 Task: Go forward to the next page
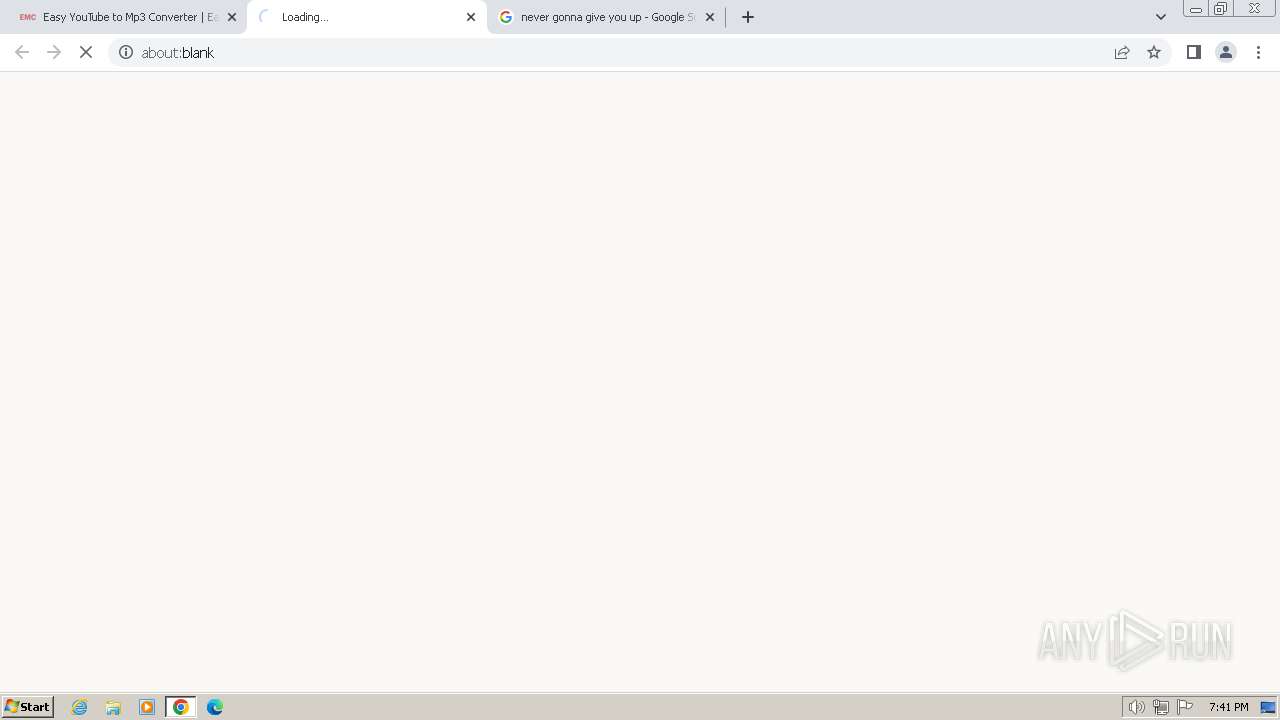[54, 52]
